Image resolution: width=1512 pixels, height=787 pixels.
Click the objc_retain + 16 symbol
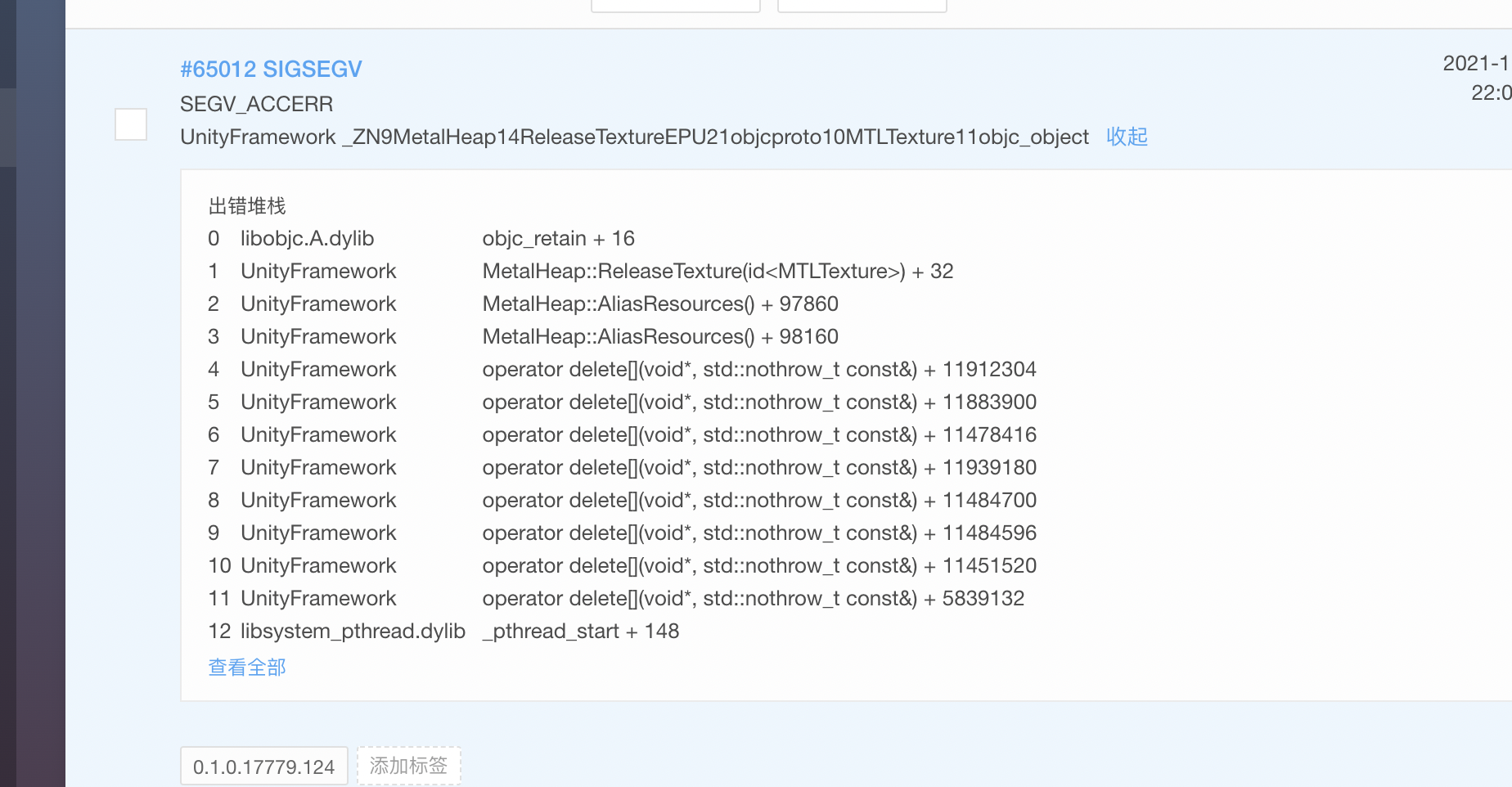tap(558, 238)
